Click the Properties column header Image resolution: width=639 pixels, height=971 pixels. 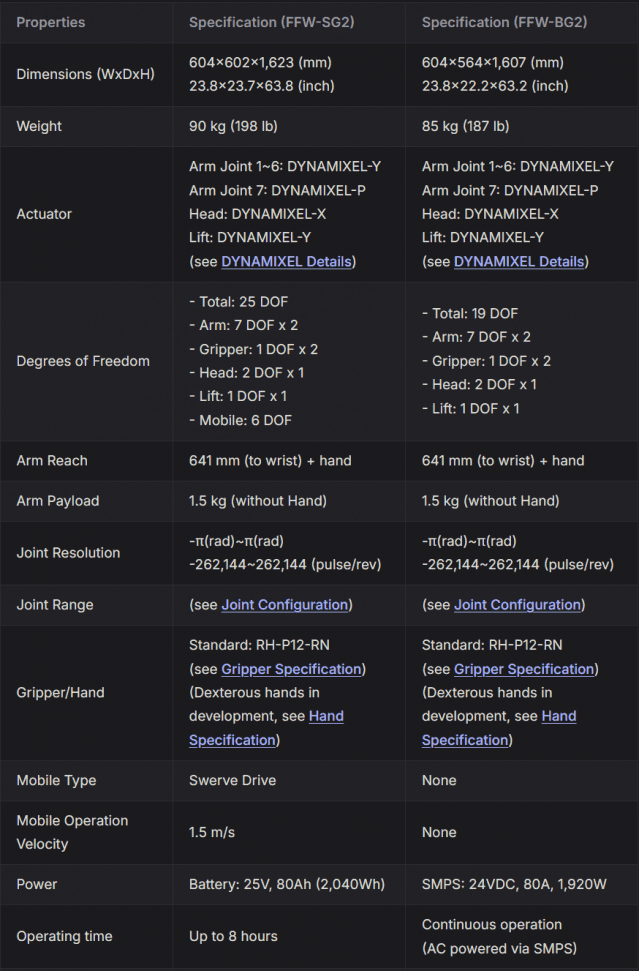point(51,22)
